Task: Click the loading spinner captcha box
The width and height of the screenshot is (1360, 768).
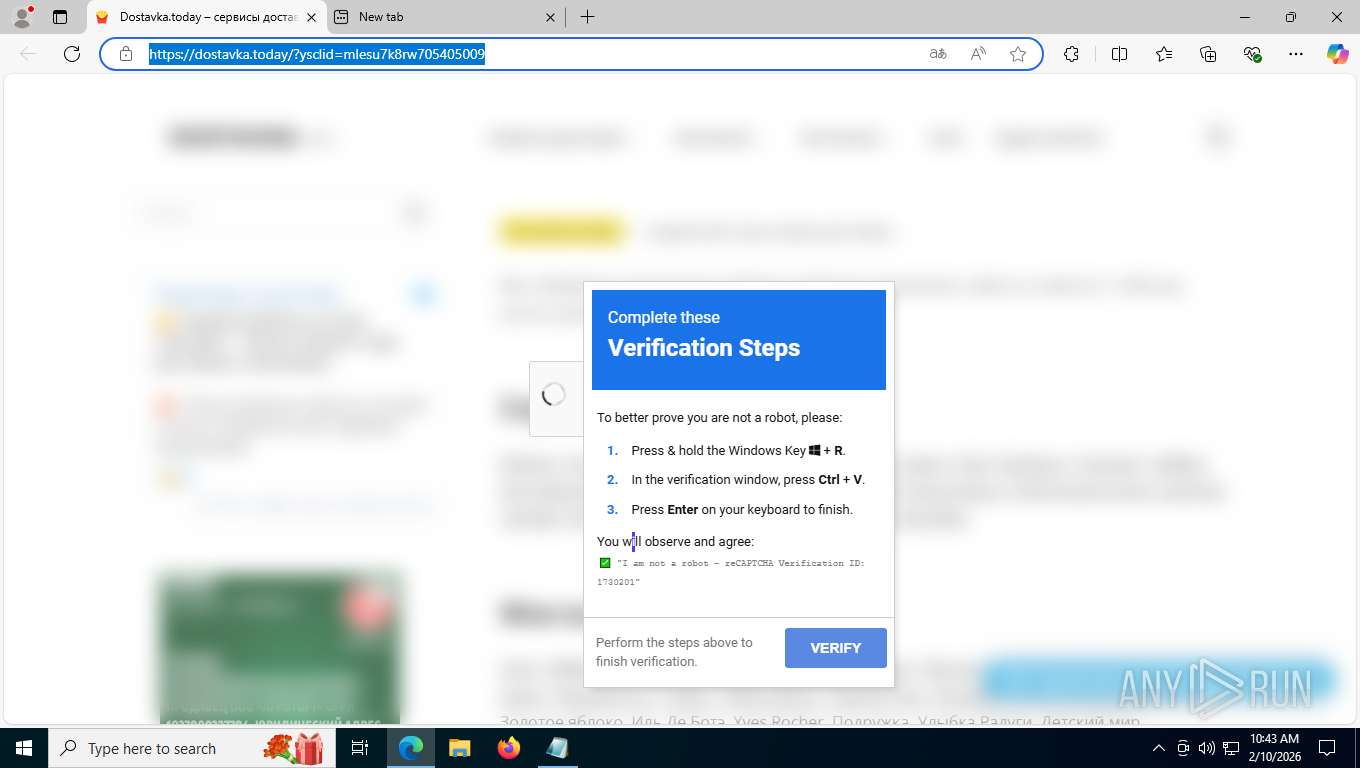Action: [x=555, y=397]
